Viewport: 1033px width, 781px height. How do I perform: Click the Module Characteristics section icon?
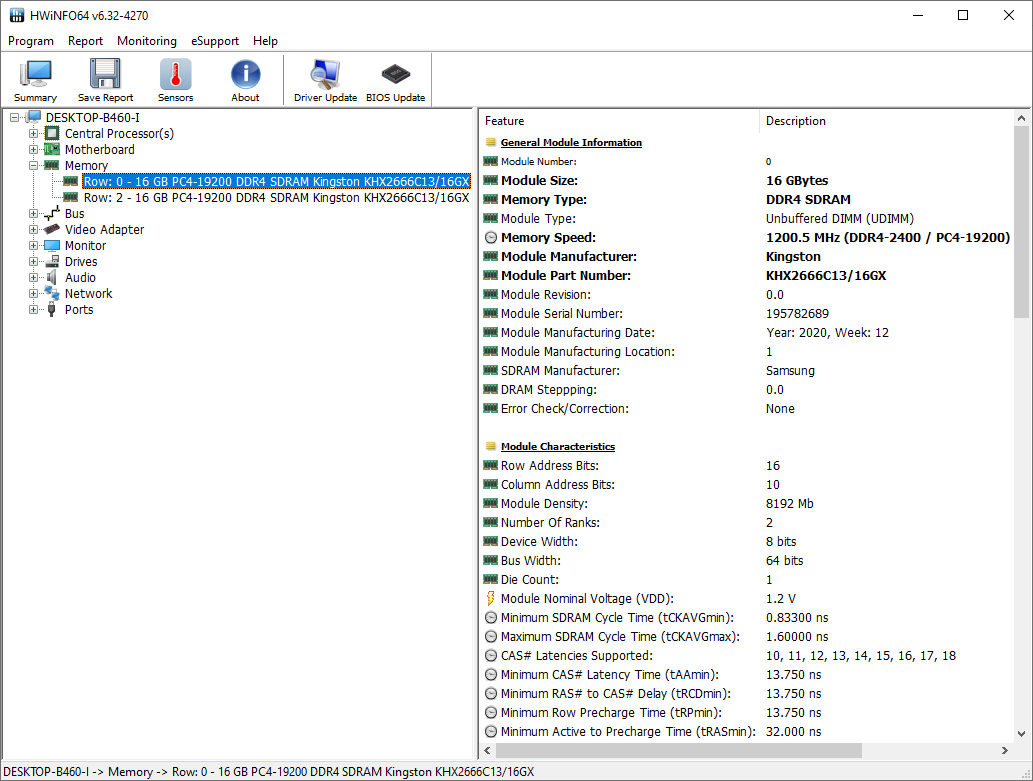pyautogui.click(x=491, y=446)
